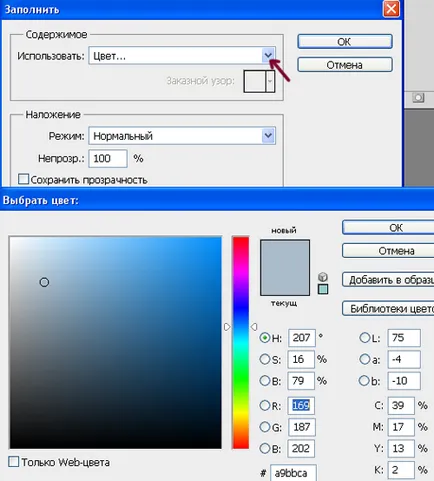Close the Заполнить dialog with X
The height and width of the screenshot is (481, 434).
391,8
